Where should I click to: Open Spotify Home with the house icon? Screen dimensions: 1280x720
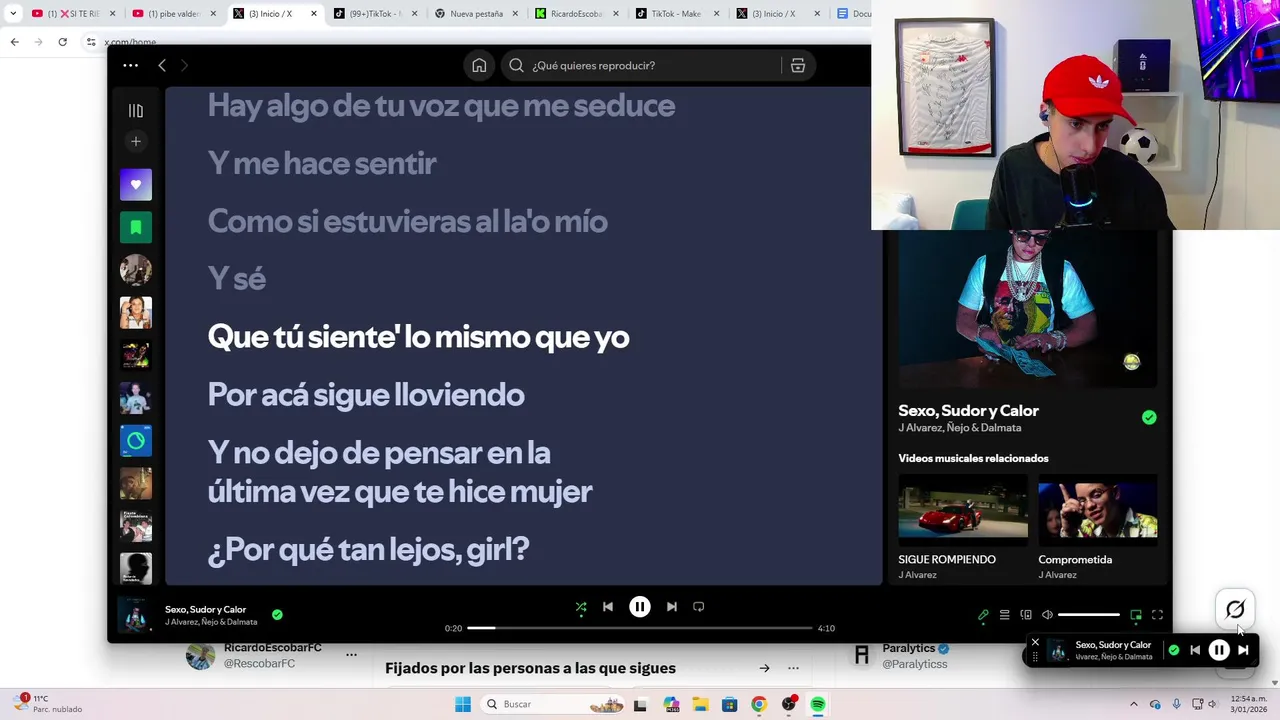[x=479, y=65]
